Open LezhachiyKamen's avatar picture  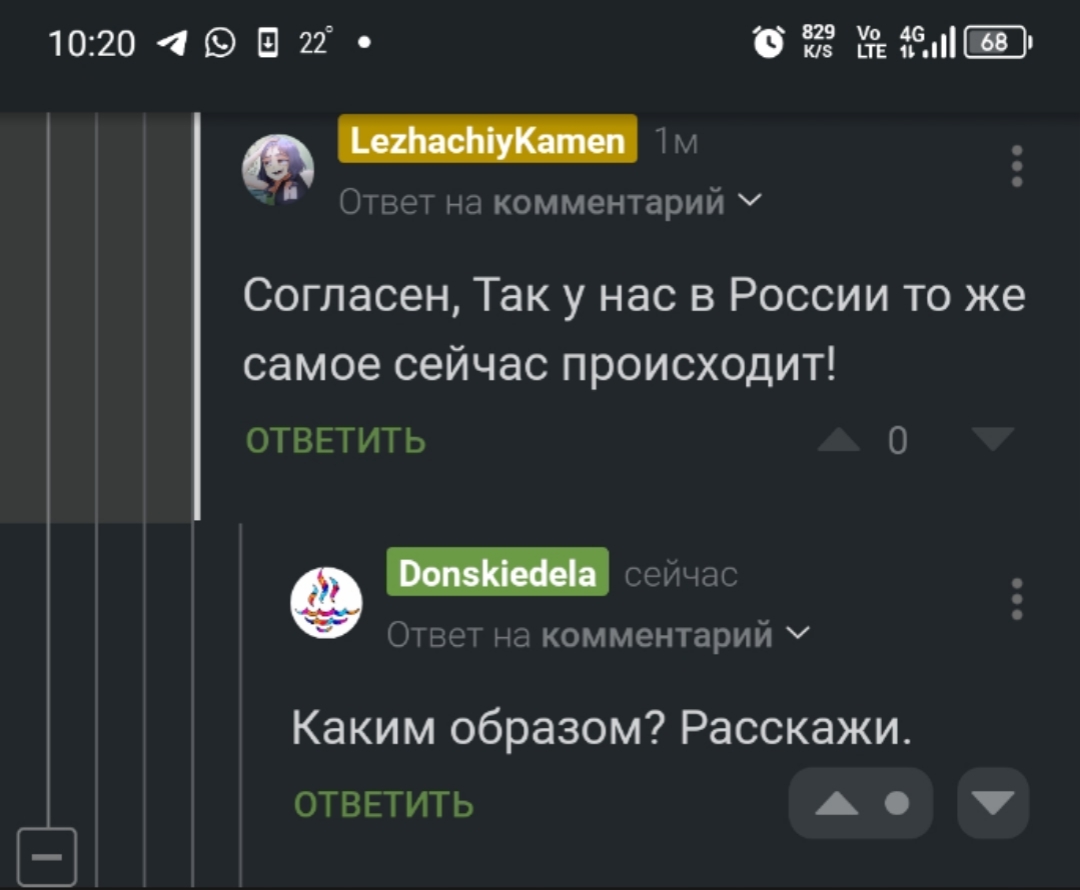pos(278,169)
